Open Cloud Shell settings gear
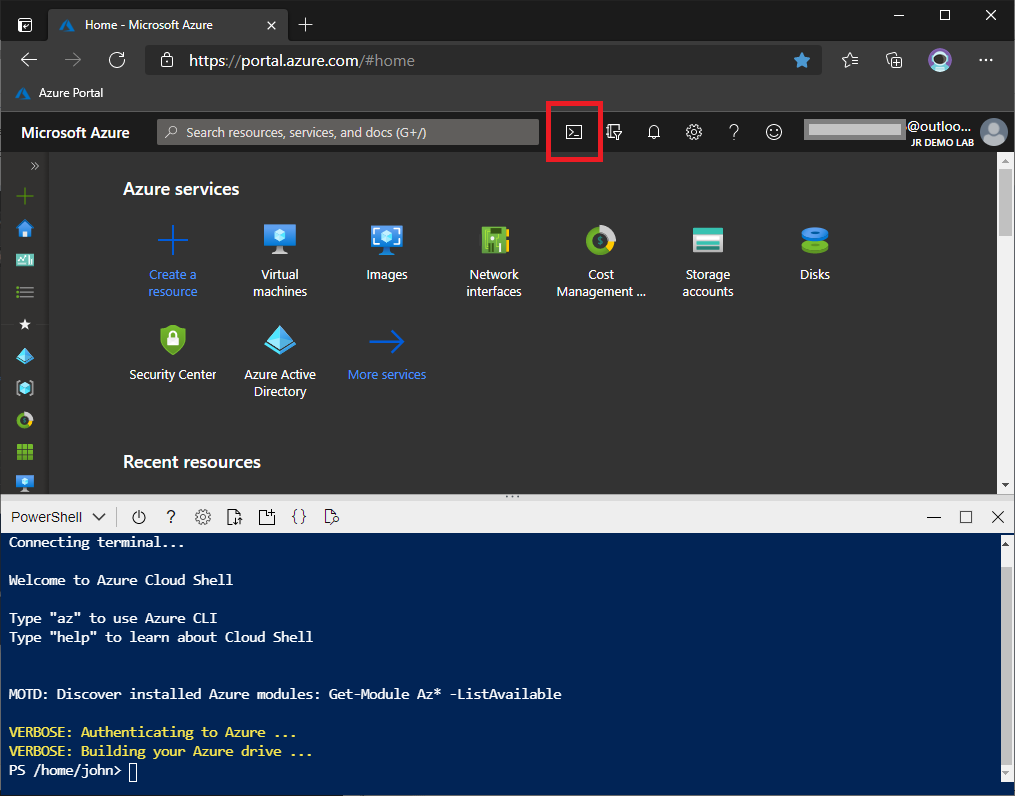Viewport: 1015px width, 796px height. pos(203,517)
